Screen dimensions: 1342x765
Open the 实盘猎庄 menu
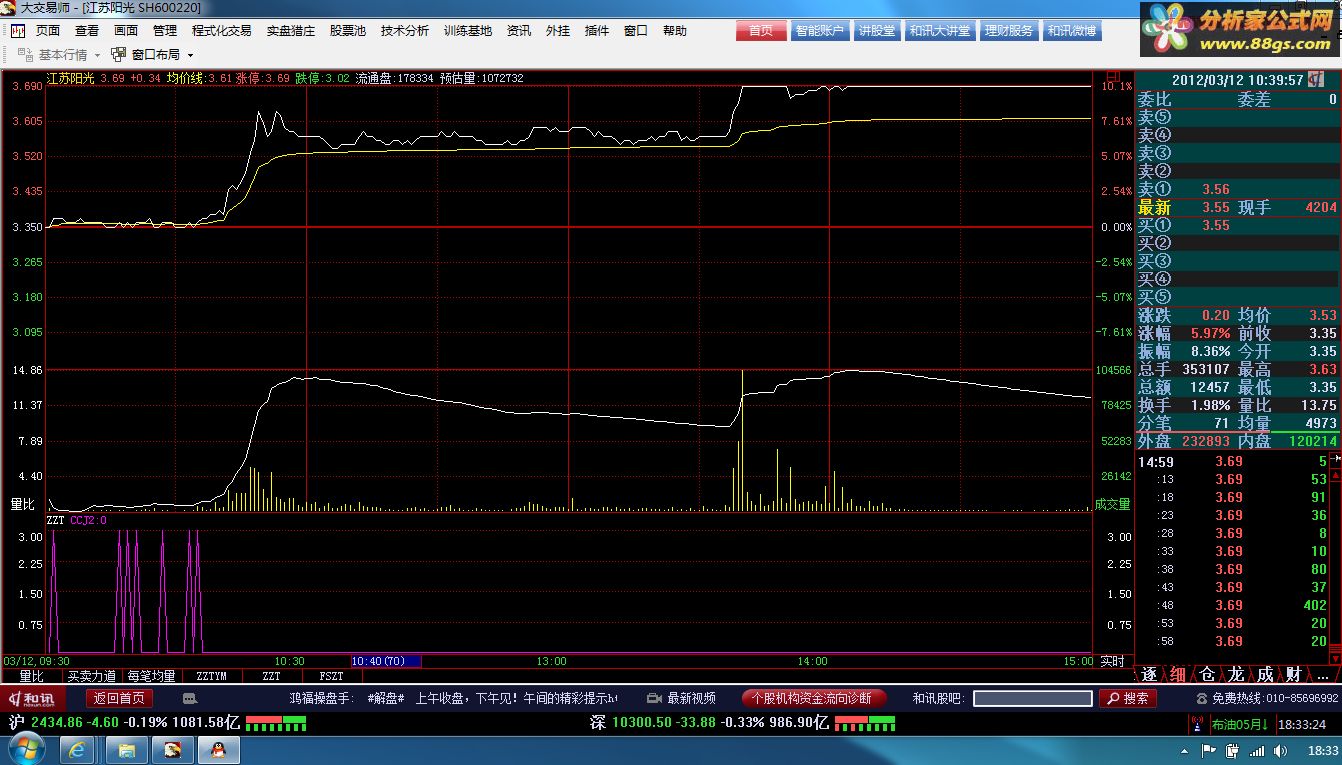coord(291,31)
